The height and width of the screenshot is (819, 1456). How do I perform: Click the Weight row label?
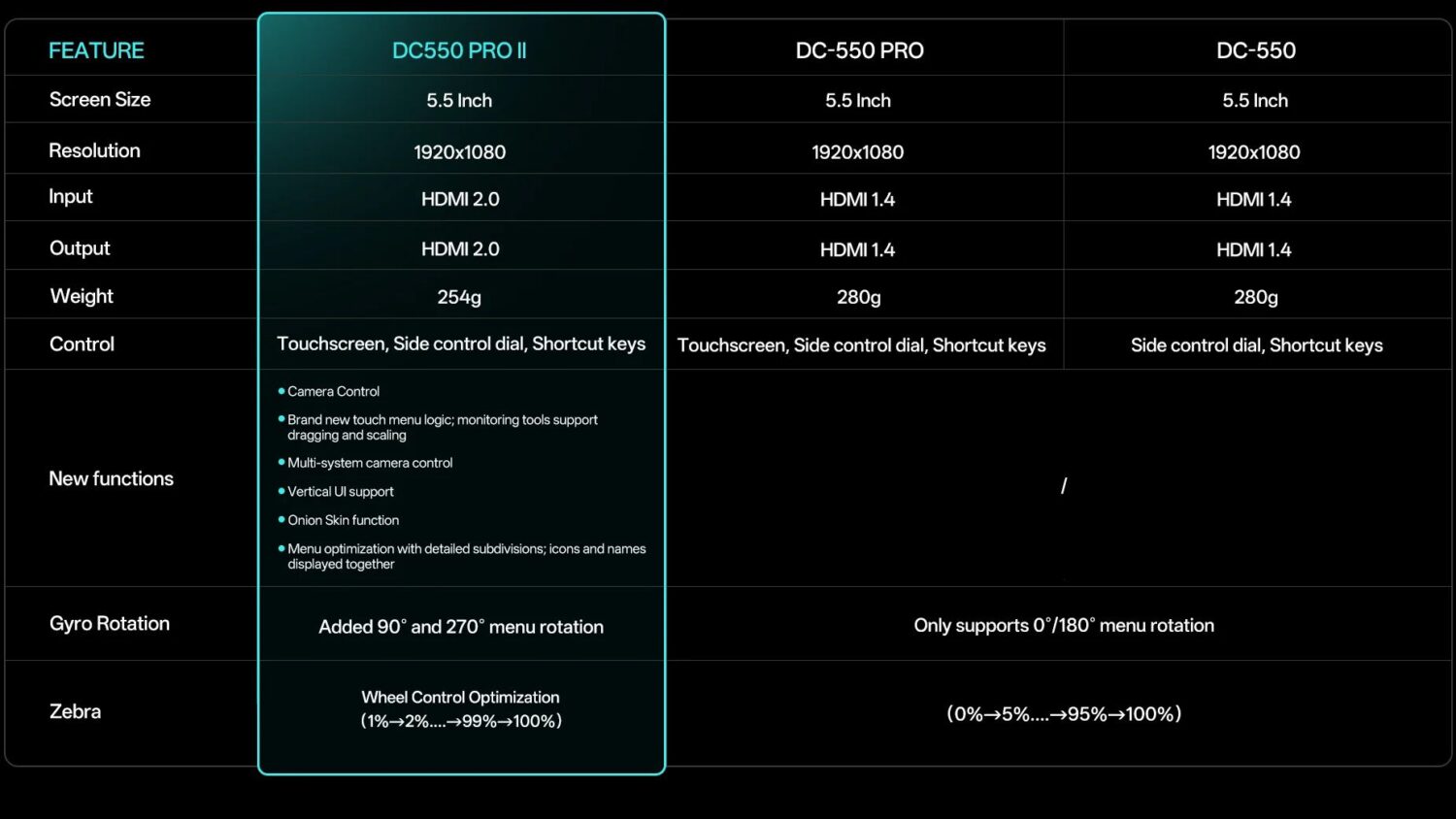tap(82, 296)
